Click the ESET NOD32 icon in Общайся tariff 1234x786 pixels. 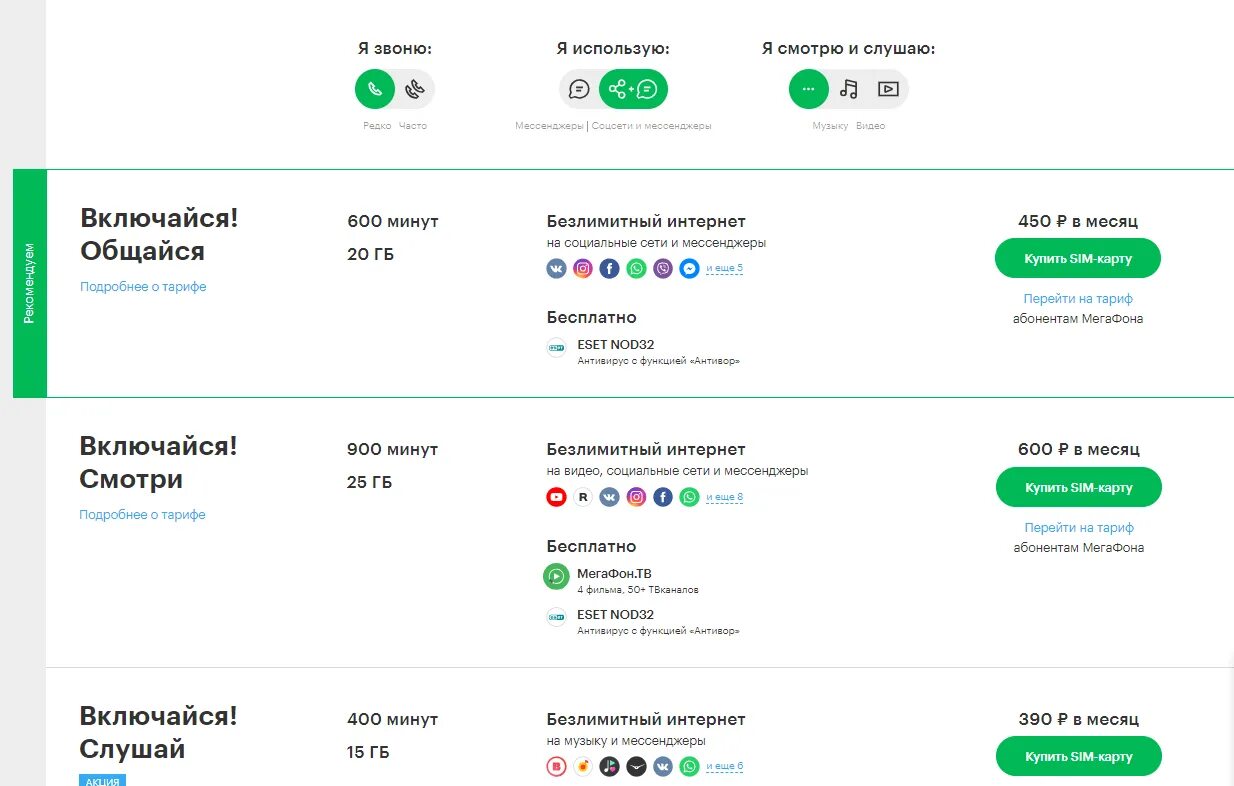[x=556, y=348]
